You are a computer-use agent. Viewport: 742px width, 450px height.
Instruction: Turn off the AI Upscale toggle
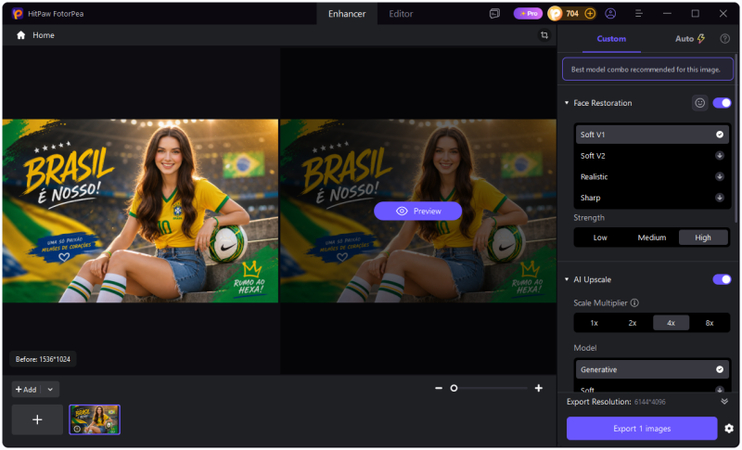pyautogui.click(x=722, y=279)
